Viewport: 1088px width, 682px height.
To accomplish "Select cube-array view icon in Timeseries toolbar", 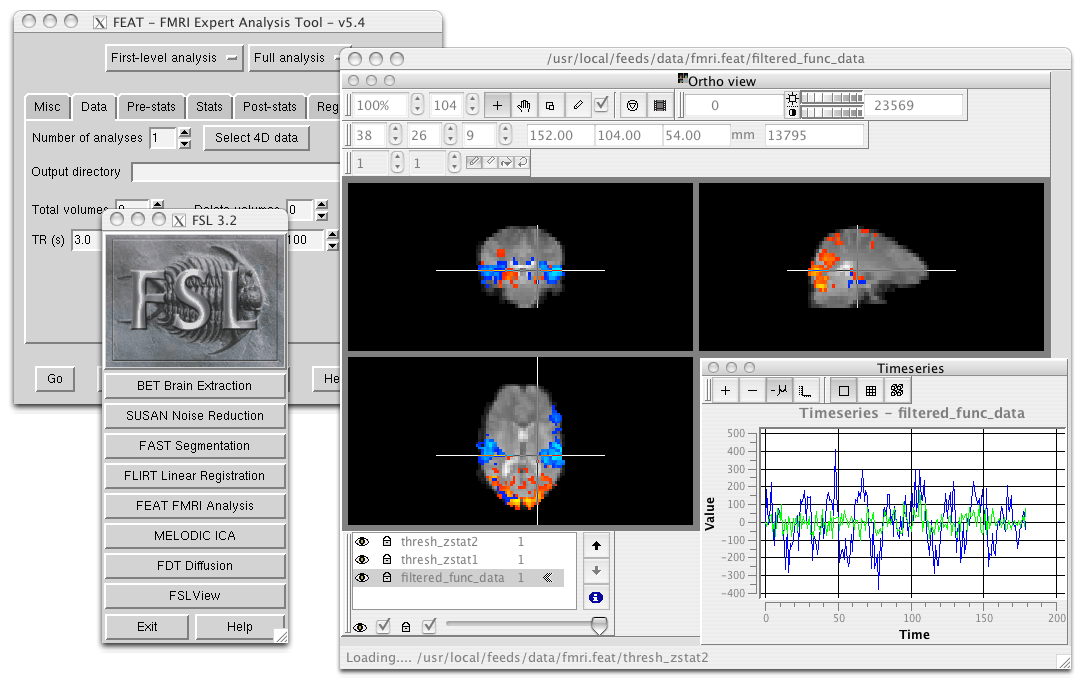I will point(897,391).
